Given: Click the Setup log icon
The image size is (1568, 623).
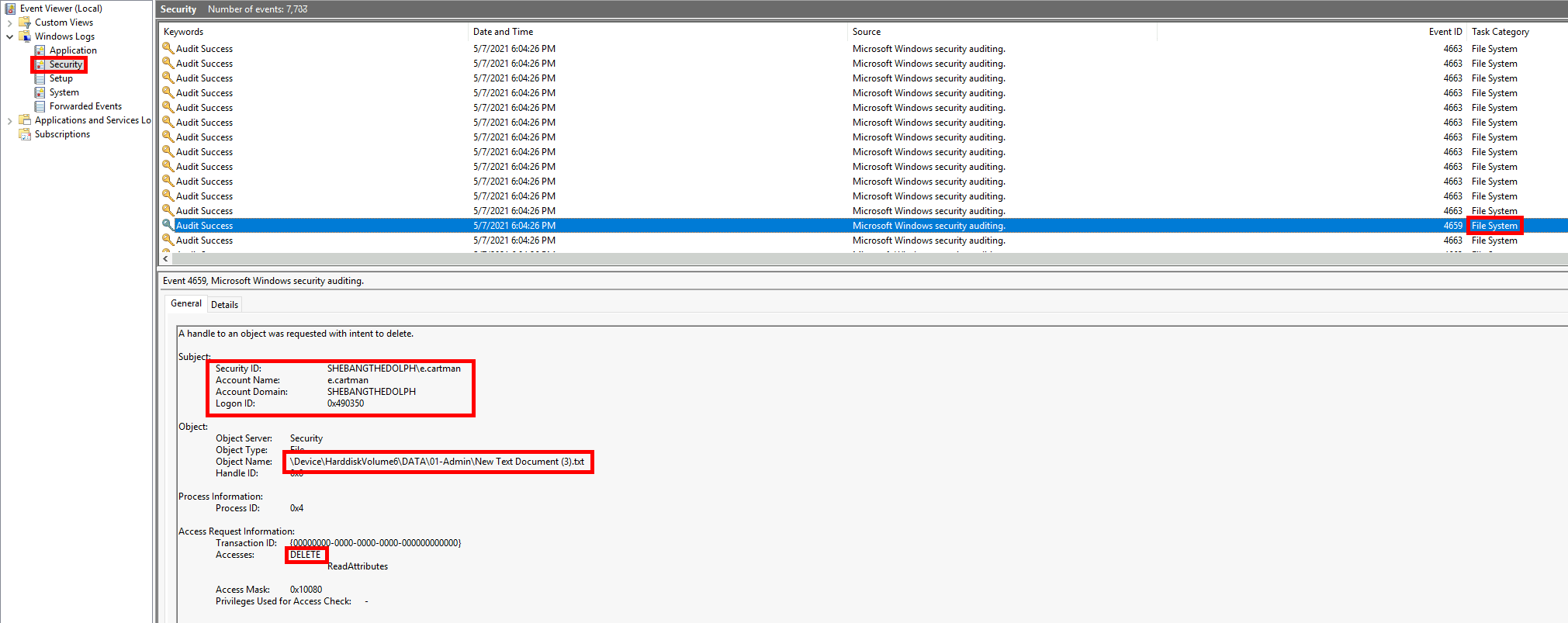Looking at the screenshot, I should [40, 78].
